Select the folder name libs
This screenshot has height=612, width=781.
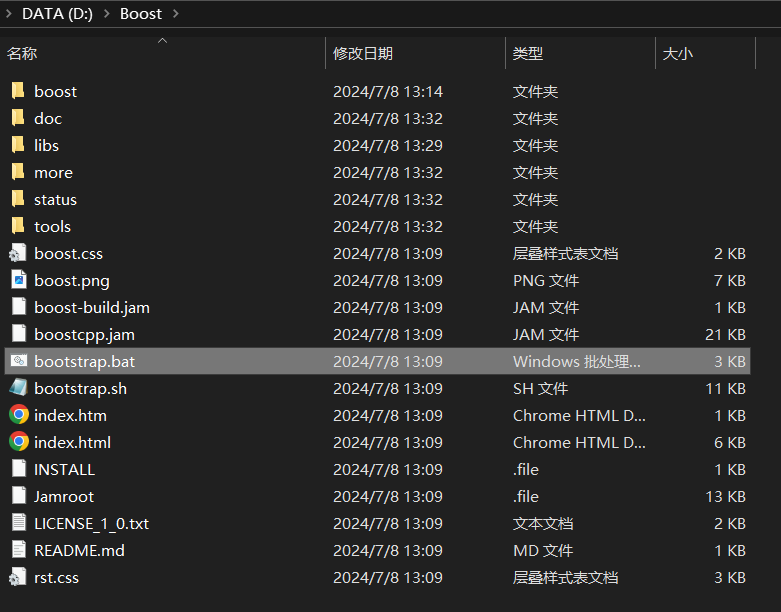click(x=46, y=145)
